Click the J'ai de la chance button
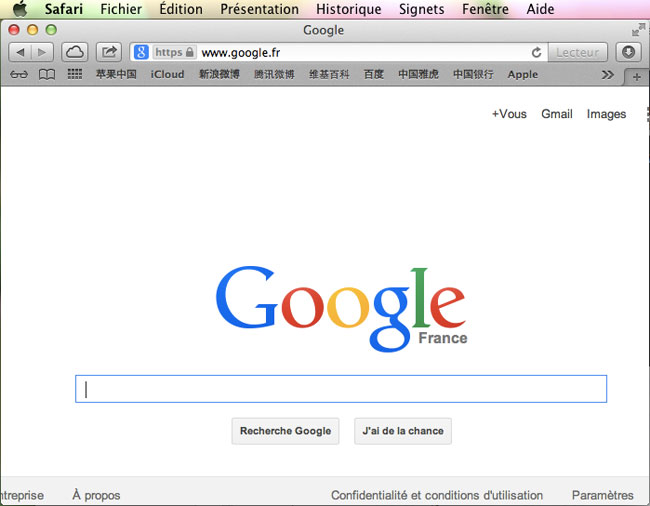Viewport: 650px width, 506px height. pos(403,431)
